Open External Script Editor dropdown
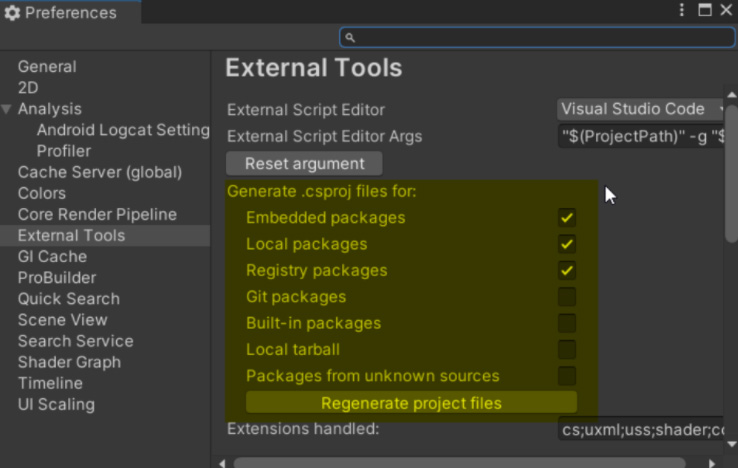The width and height of the screenshot is (738, 468). (642, 109)
